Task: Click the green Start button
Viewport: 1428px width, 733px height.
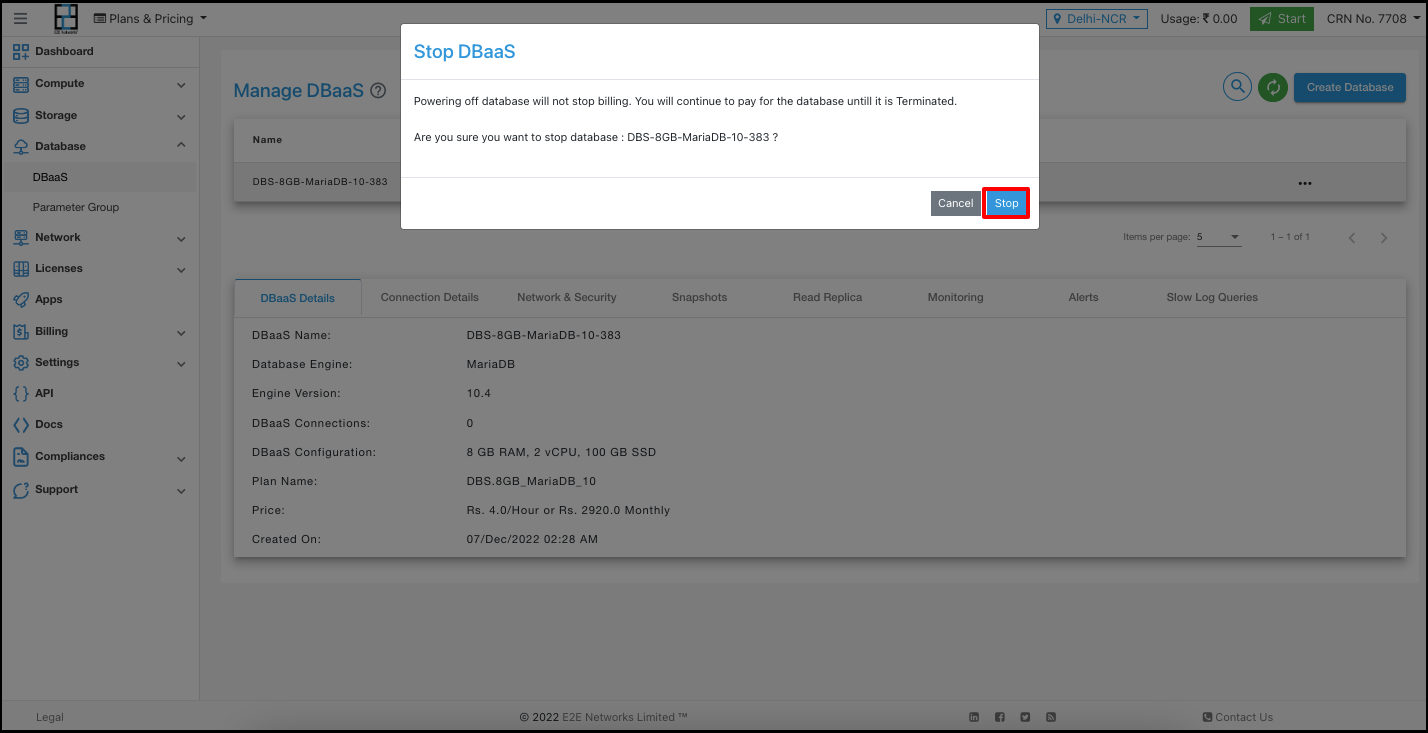Action: click(1281, 18)
